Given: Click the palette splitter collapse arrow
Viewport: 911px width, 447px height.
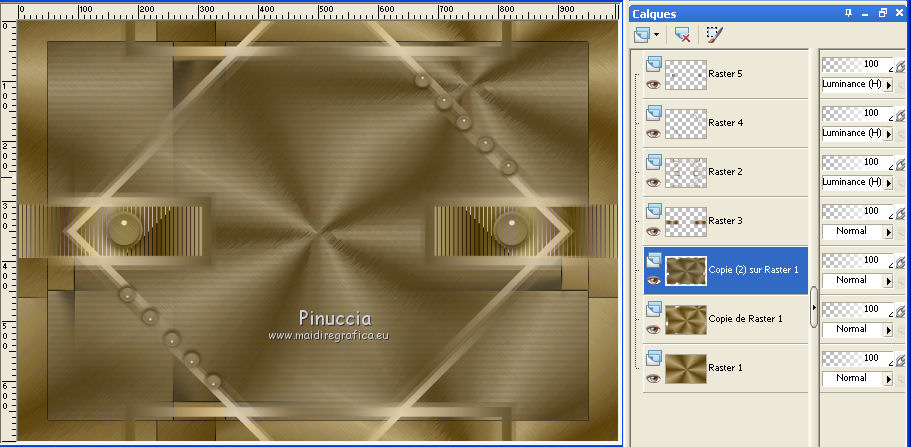Looking at the screenshot, I should [813, 306].
